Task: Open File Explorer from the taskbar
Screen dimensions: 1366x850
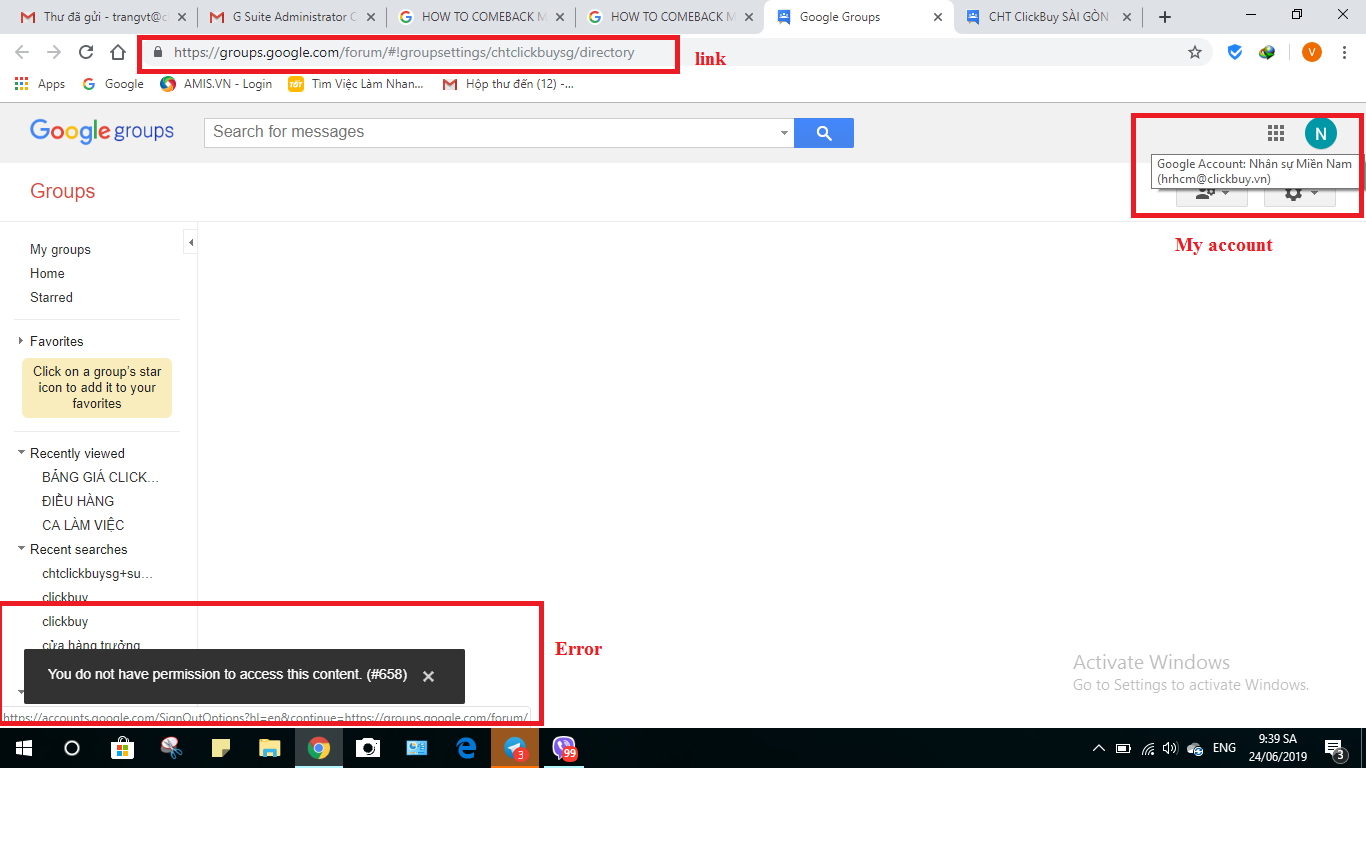Action: tap(269, 748)
